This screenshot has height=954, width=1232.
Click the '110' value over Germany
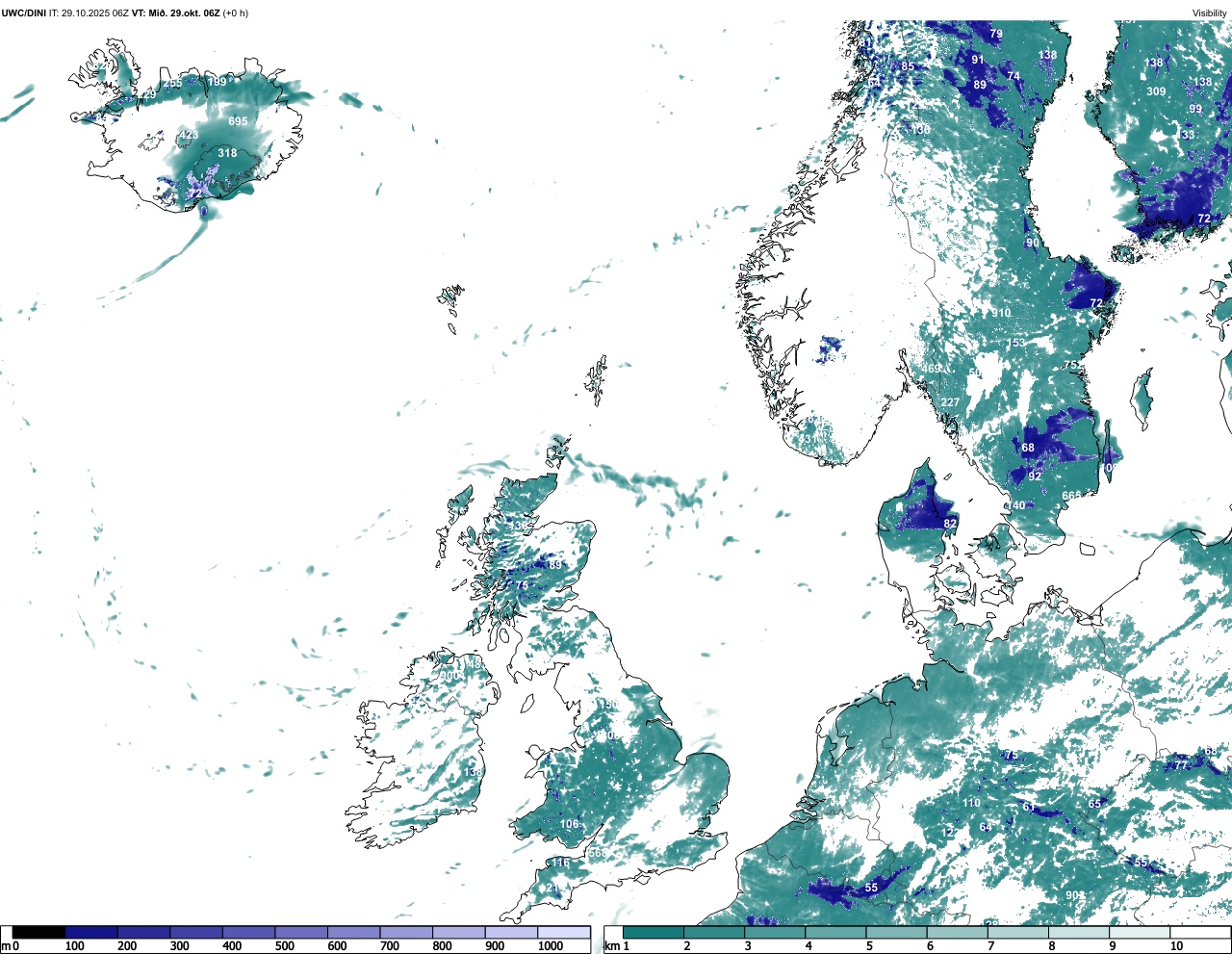click(971, 803)
